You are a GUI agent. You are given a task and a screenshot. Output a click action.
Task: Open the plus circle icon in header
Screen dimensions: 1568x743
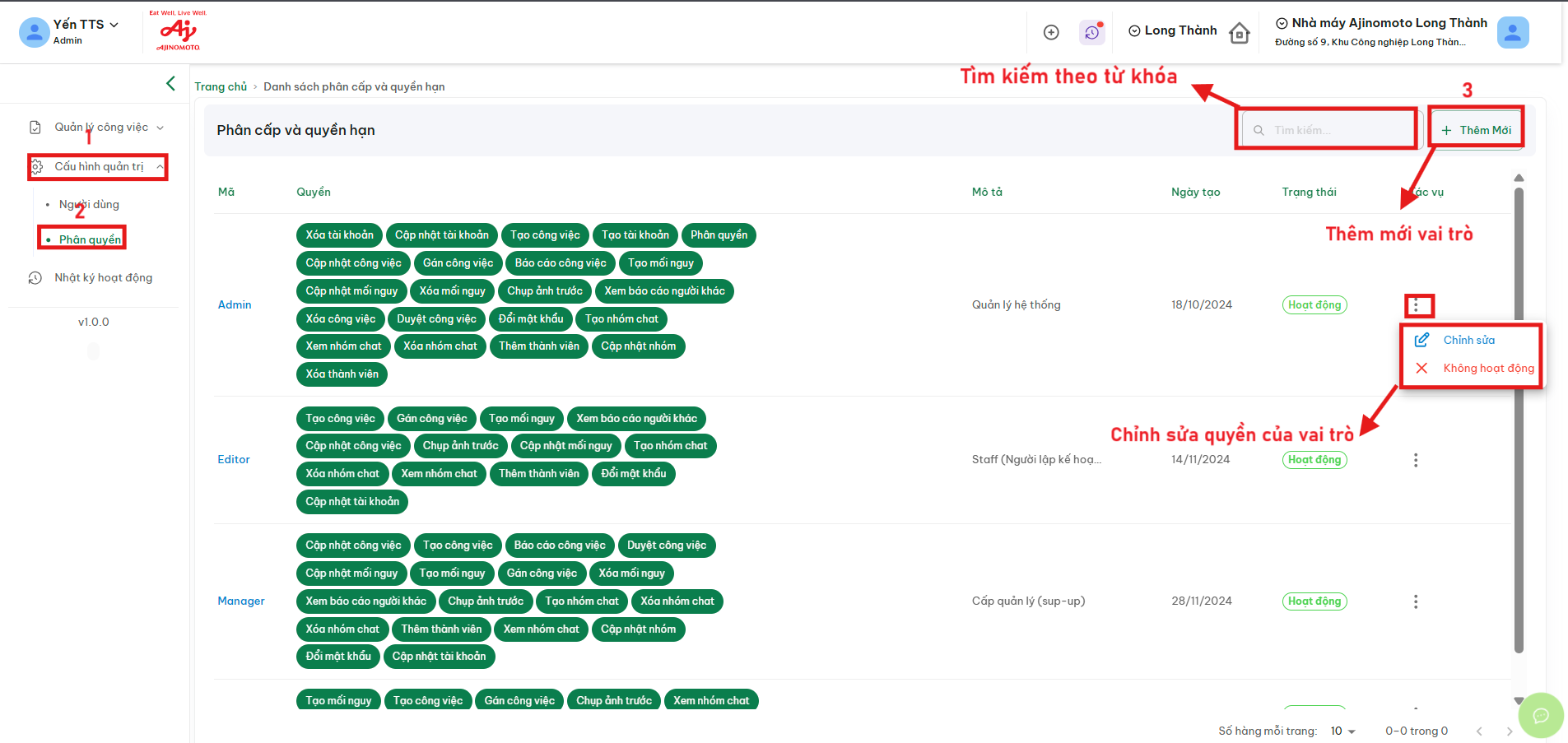click(1051, 32)
